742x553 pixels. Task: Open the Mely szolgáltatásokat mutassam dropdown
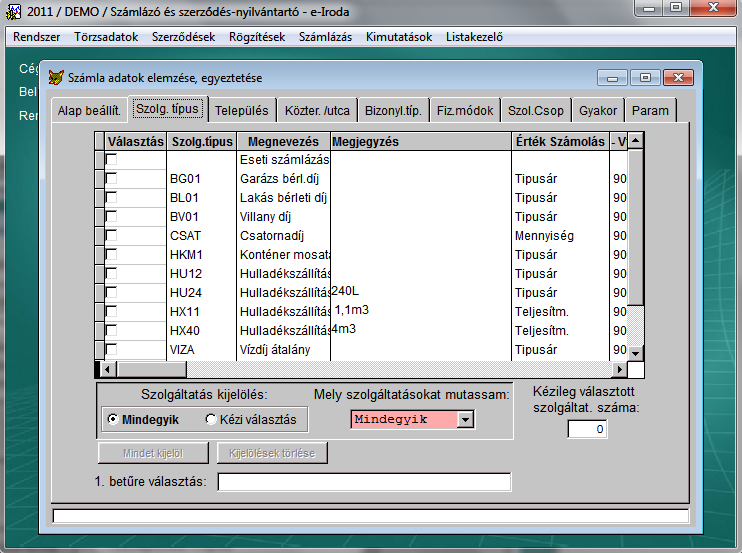click(x=465, y=420)
